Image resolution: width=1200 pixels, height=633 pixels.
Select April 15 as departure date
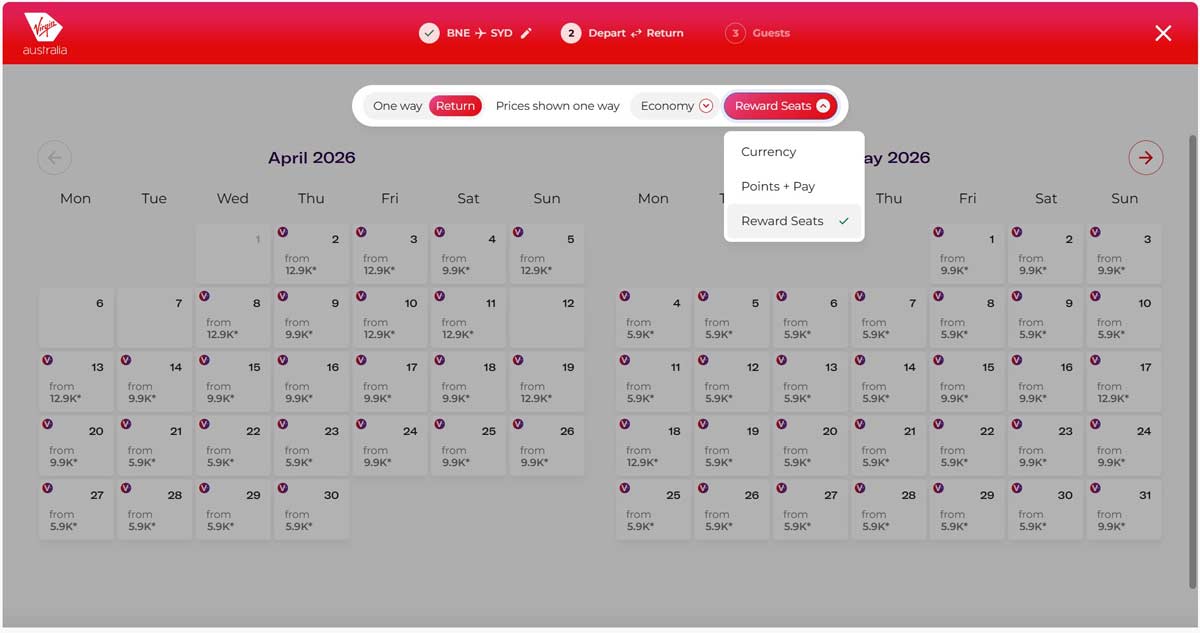click(x=233, y=382)
